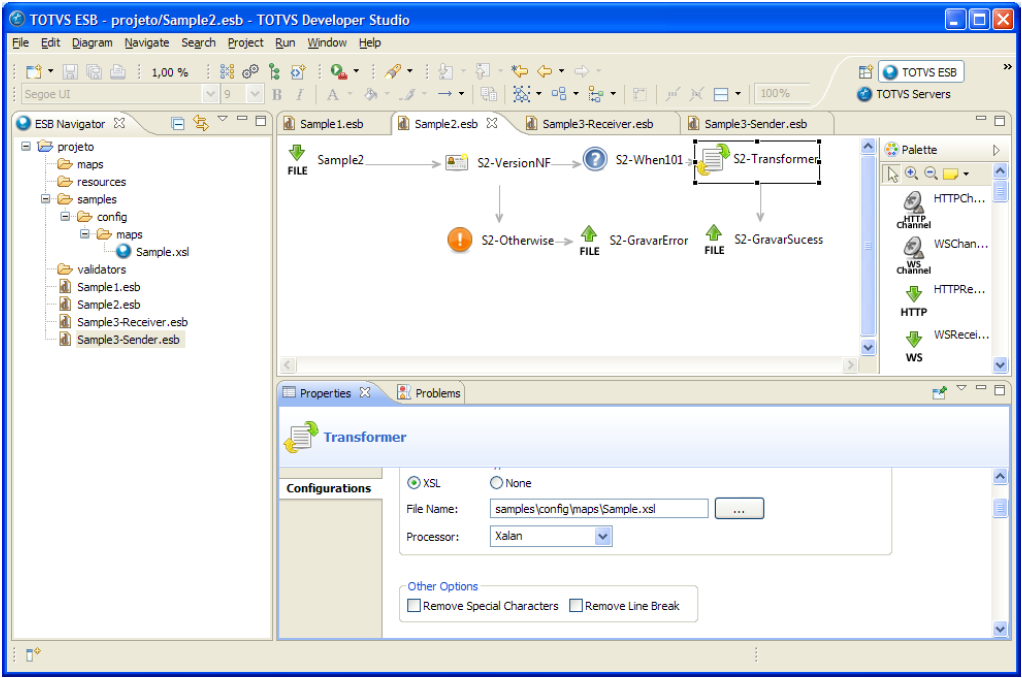Open the Properties view menu triangle
1022x678 pixels.
tap(961, 389)
